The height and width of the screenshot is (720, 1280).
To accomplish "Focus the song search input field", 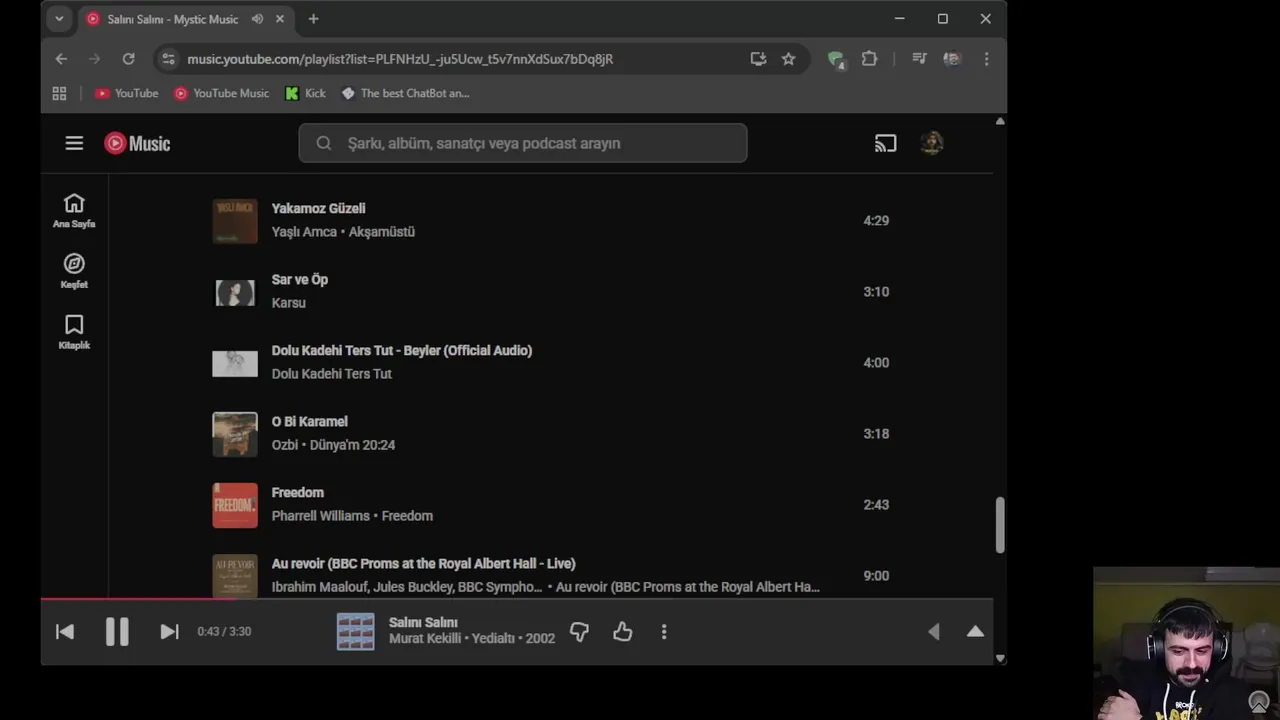I will [523, 143].
